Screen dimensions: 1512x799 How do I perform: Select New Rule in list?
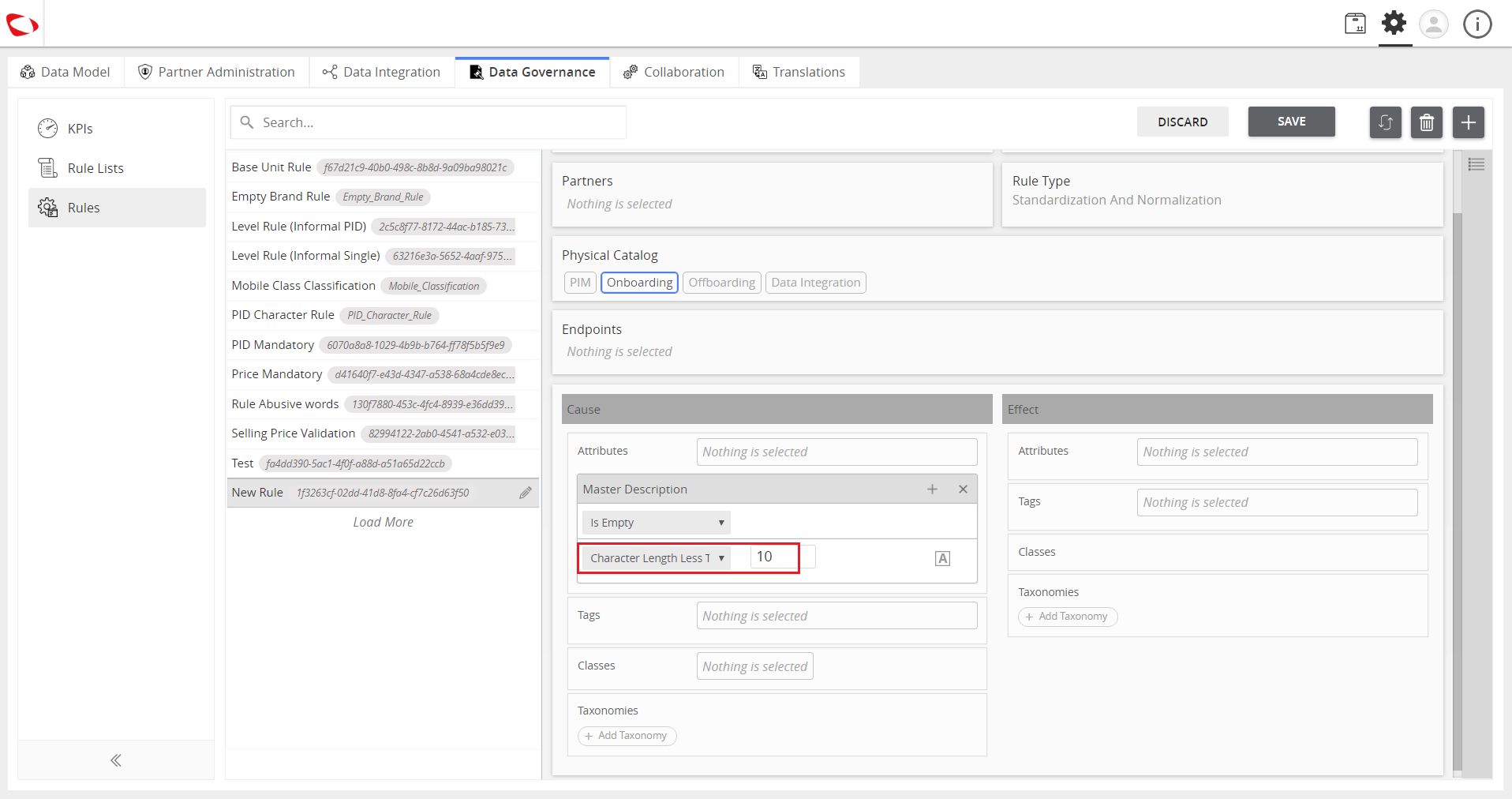[x=383, y=493]
